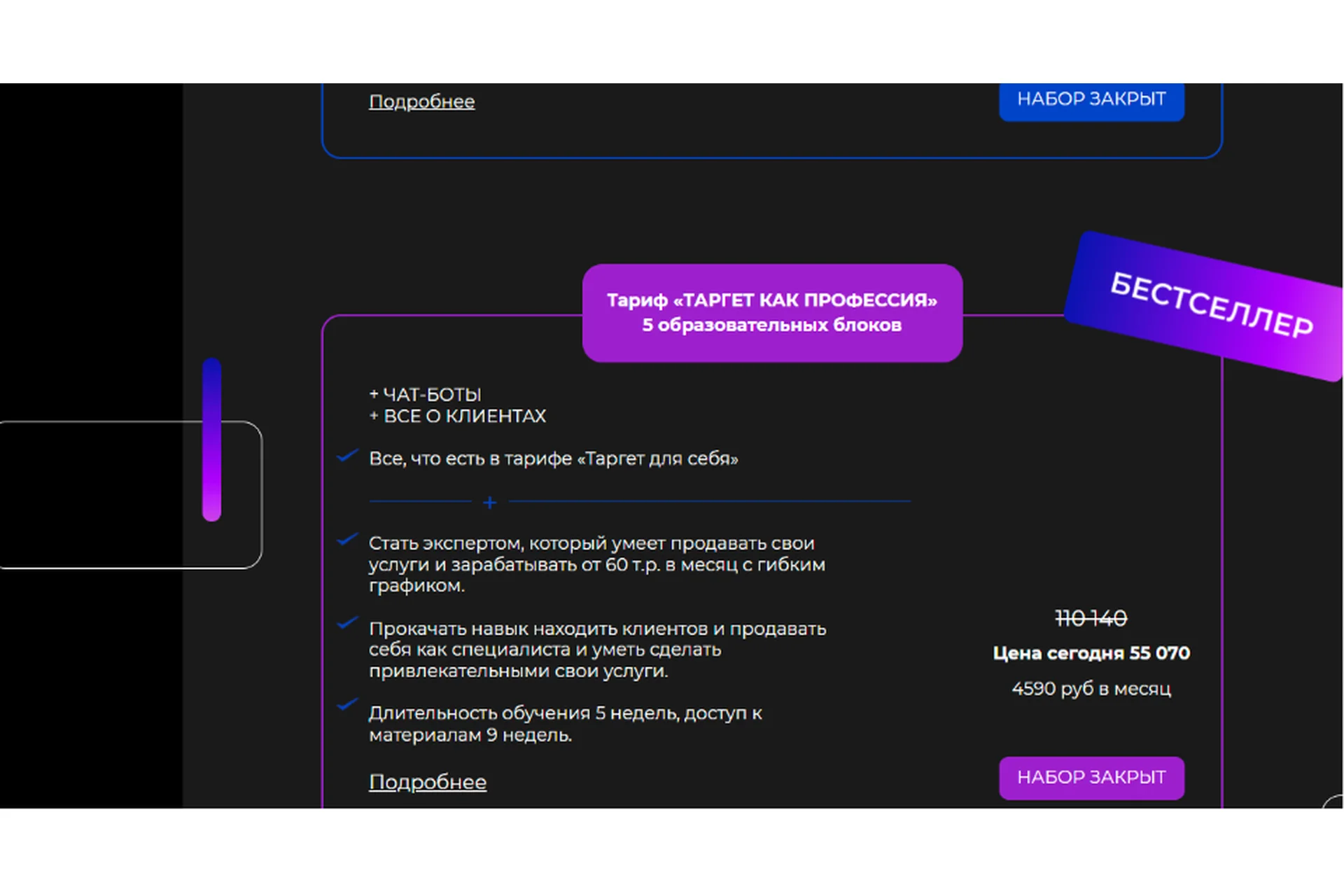Click checkmark beside Прокачать навык paragraph
This screenshot has height=896, width=1344.
pos(347,623)
